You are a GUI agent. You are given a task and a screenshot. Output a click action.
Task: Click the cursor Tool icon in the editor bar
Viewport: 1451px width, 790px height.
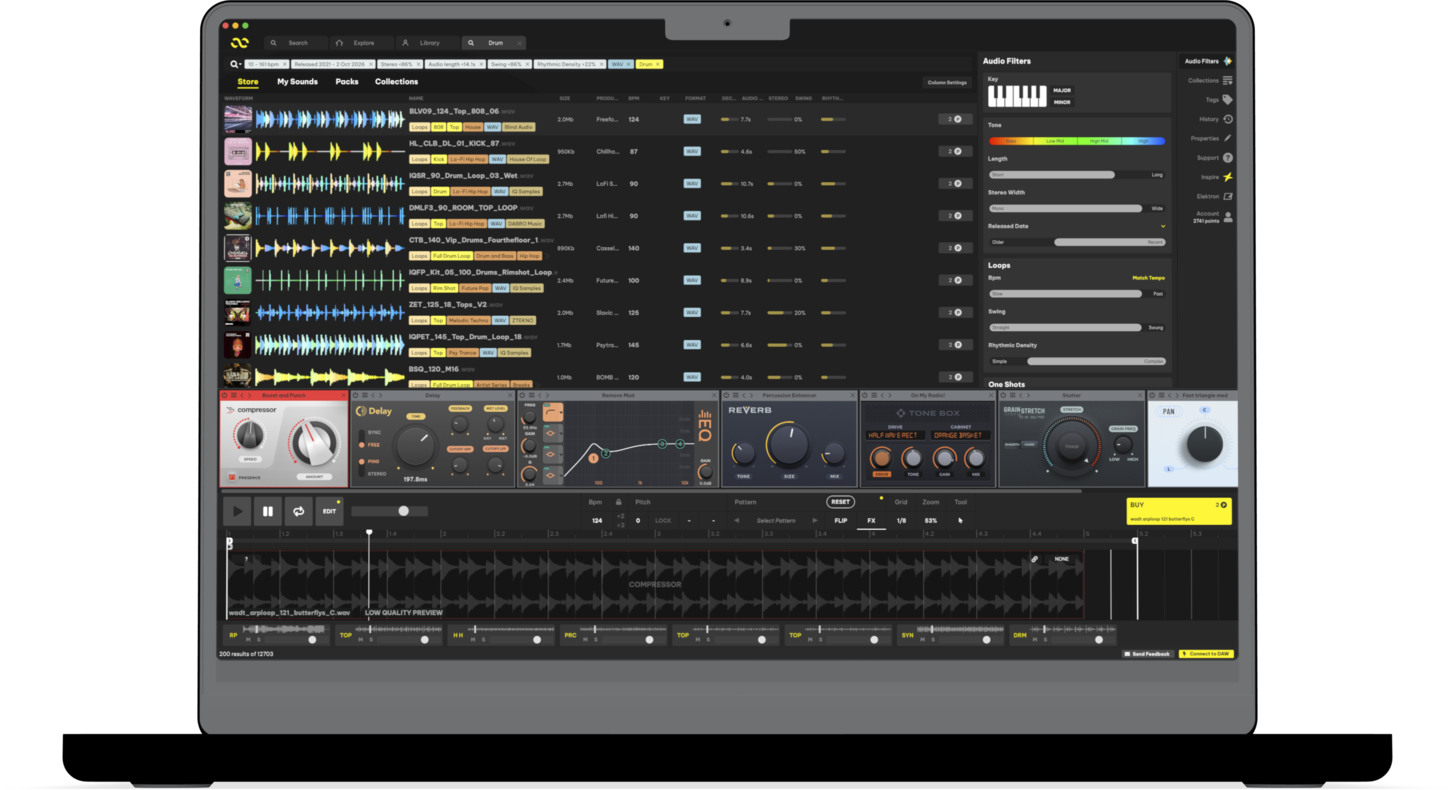pyautogui.click(x=960, y=520)
